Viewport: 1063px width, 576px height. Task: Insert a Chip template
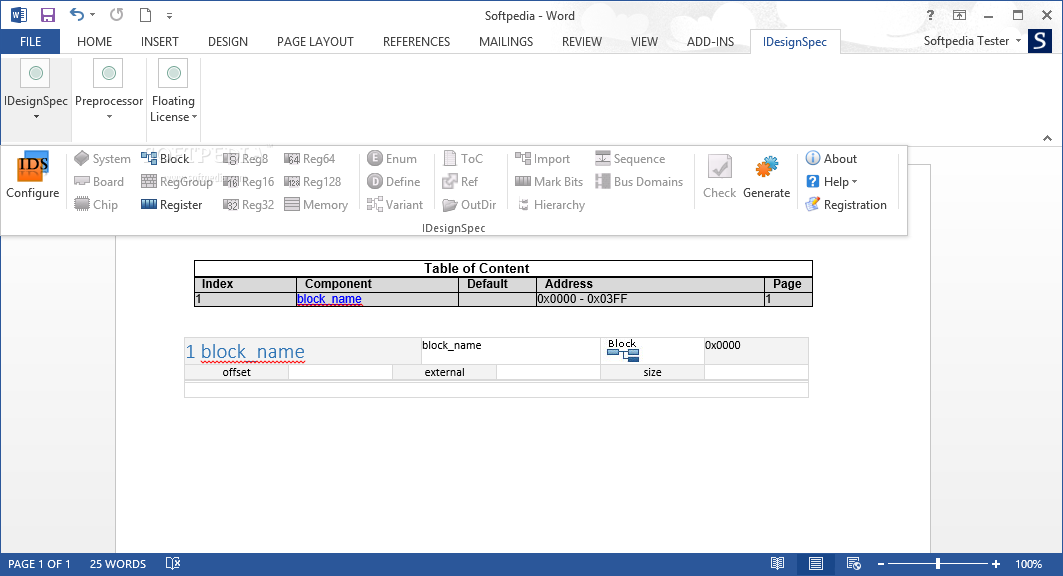coord(96,205)
